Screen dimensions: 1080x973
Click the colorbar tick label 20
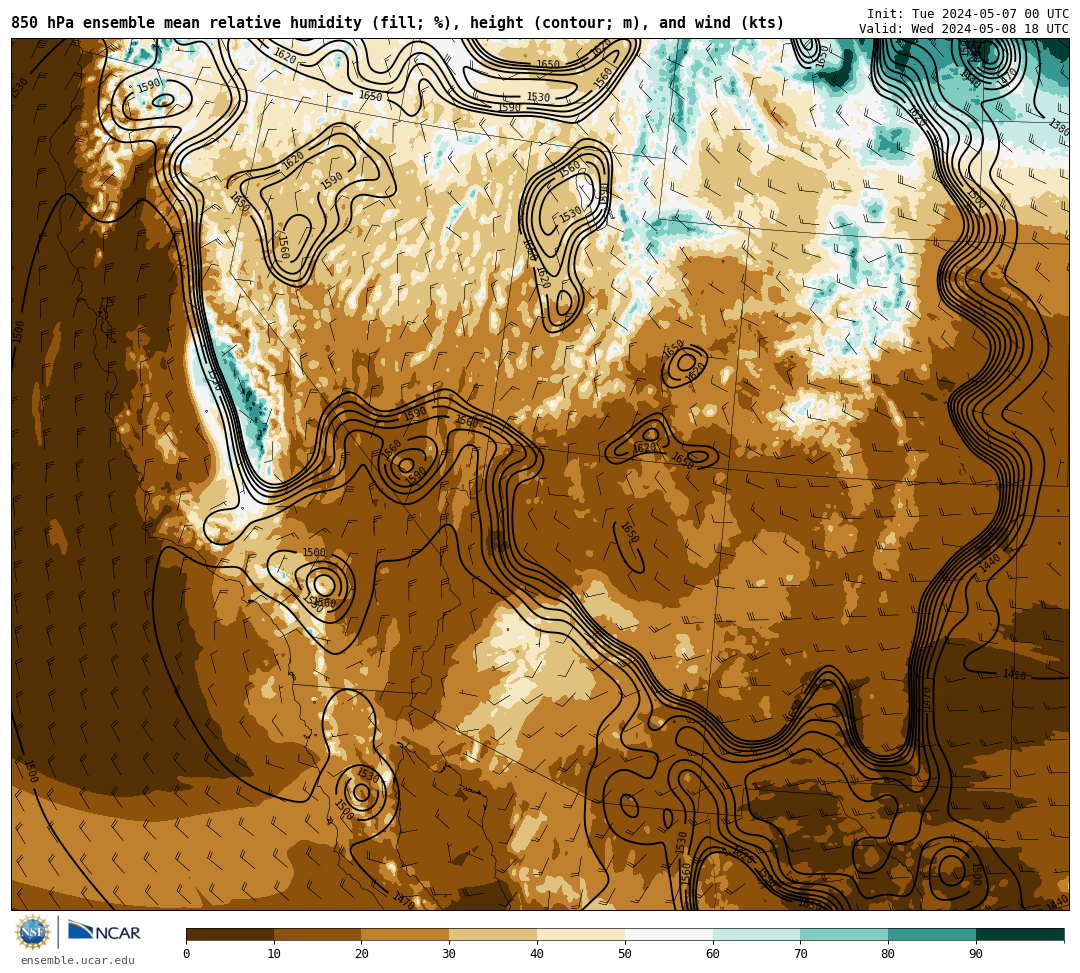pos(362,954)
